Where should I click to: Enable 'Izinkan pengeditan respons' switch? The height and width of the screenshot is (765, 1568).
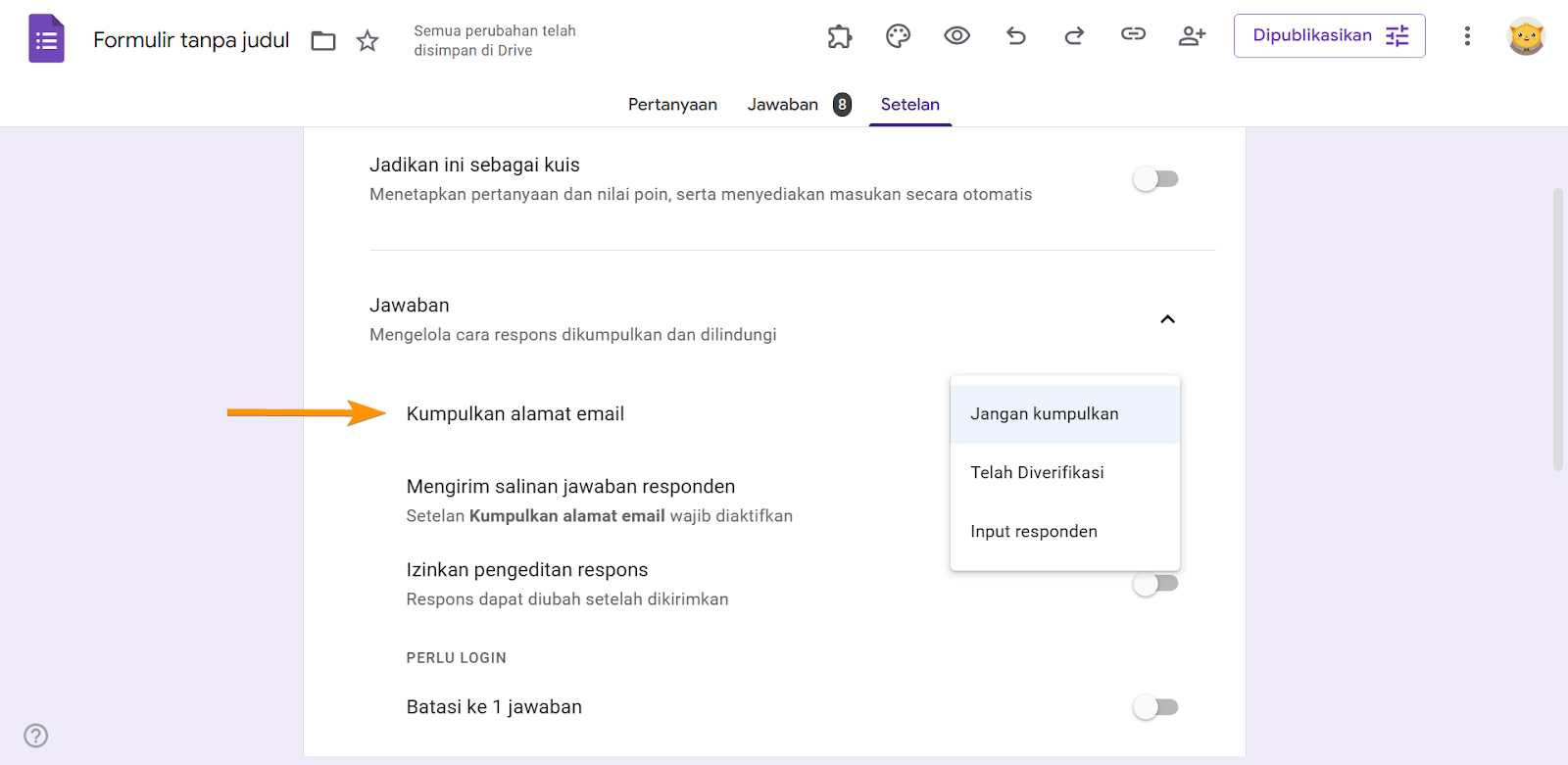pyautogui.click(x=1155, y=584)
